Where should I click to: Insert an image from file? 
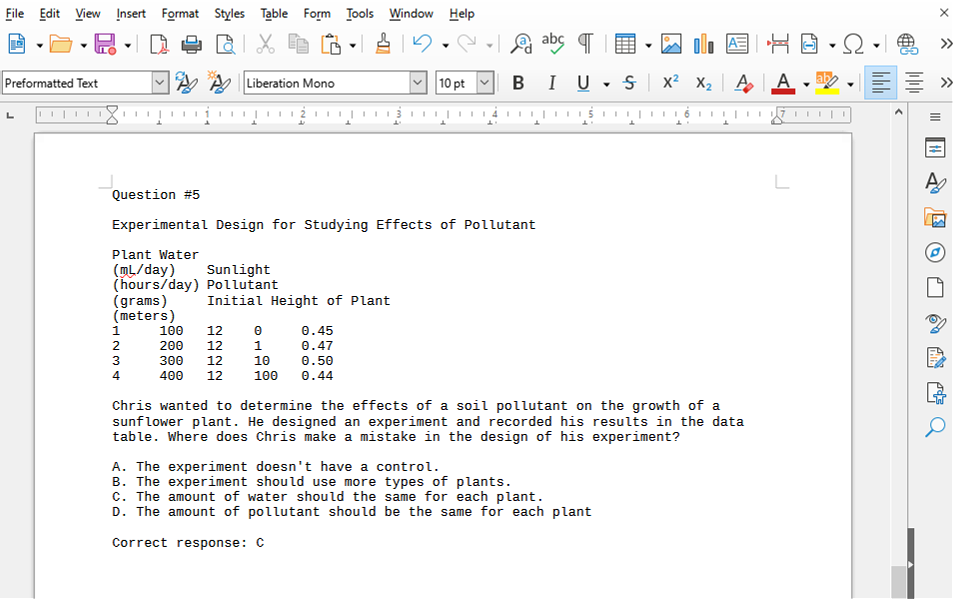(671, 44)
